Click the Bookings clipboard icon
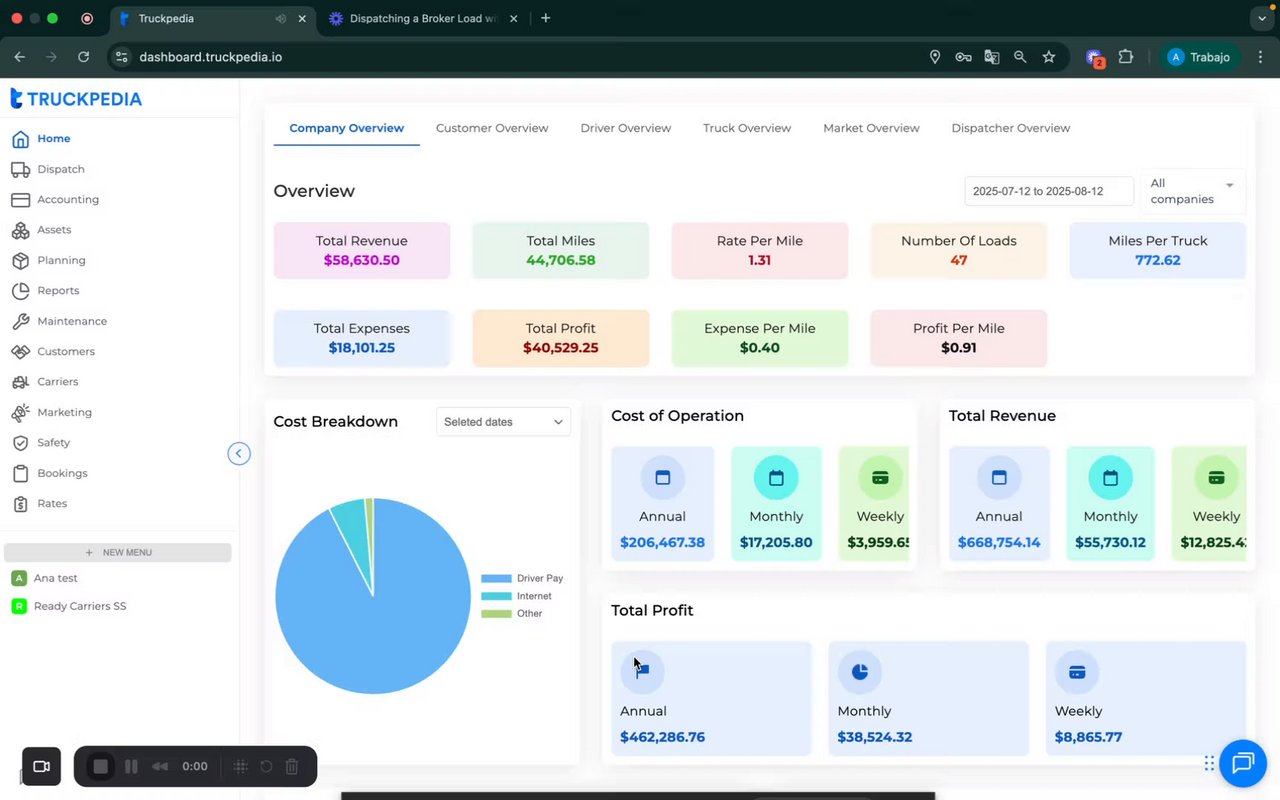 [20, 473]
